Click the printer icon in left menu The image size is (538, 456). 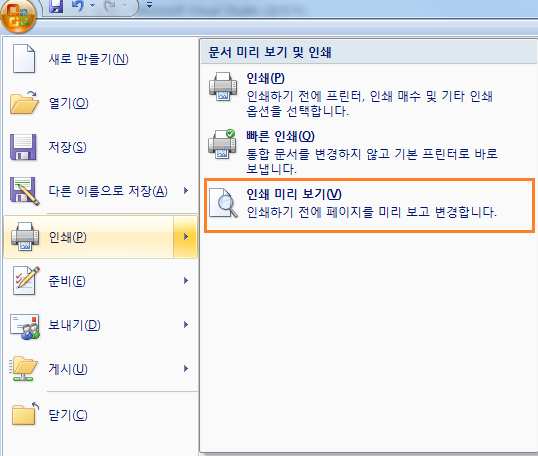25,236
